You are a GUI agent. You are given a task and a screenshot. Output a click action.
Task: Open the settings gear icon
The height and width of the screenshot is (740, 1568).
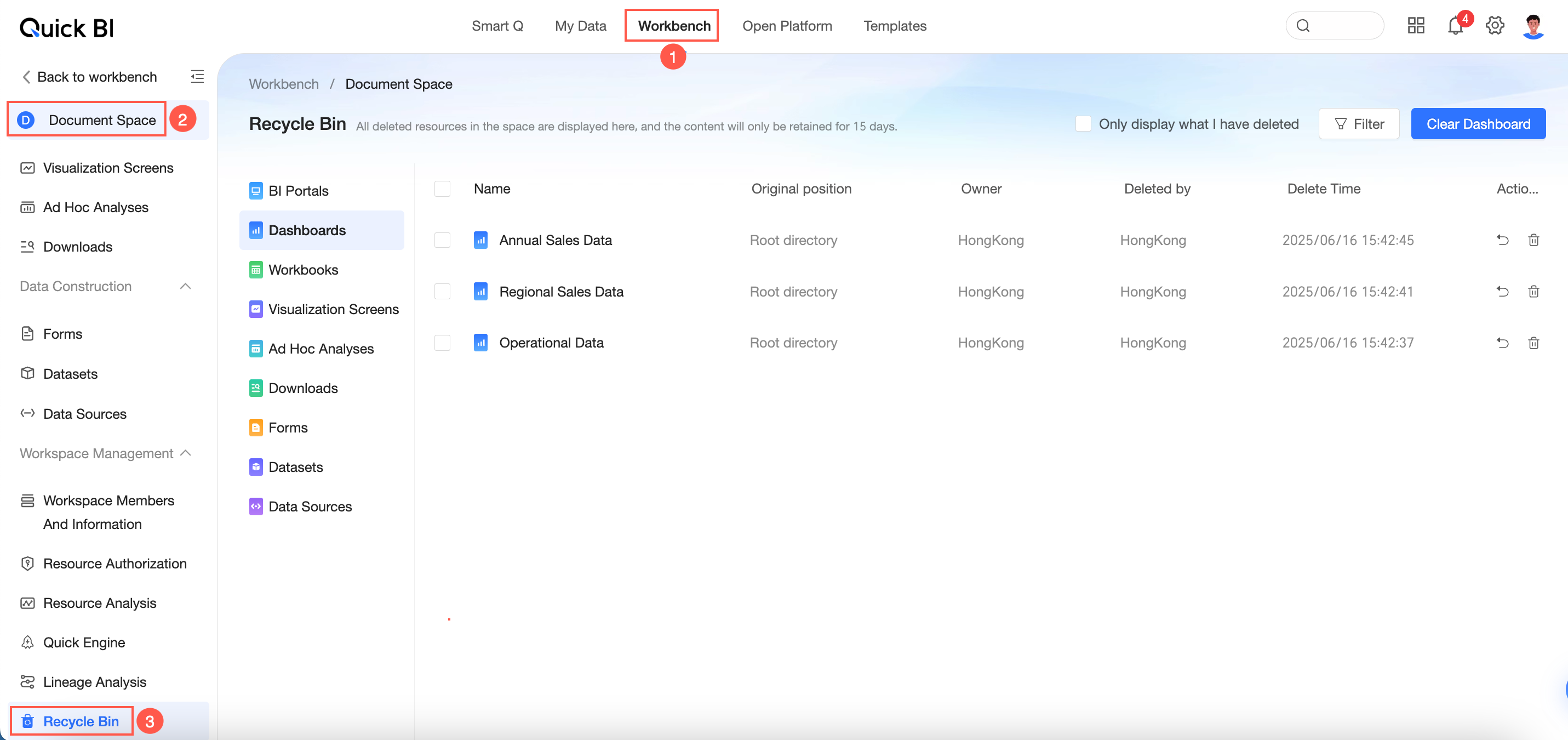click(x=1495, y=26)
